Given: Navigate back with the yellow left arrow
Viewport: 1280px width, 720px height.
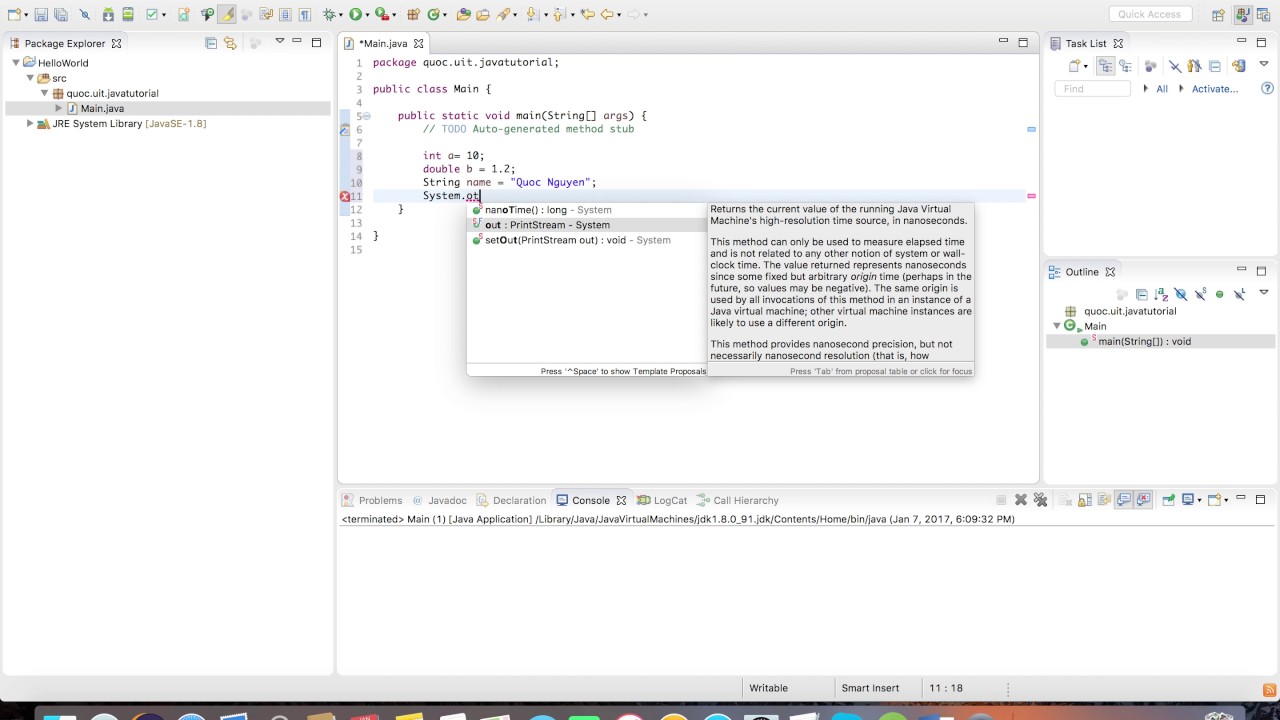Looking at the screenshot, I should [606, 14].
